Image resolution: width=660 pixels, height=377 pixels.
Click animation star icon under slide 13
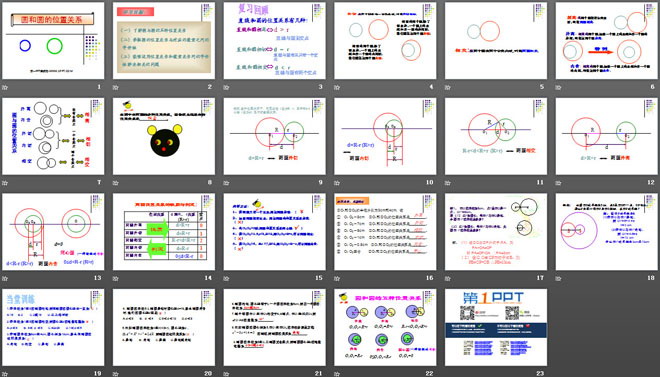(x=5, y=279)
